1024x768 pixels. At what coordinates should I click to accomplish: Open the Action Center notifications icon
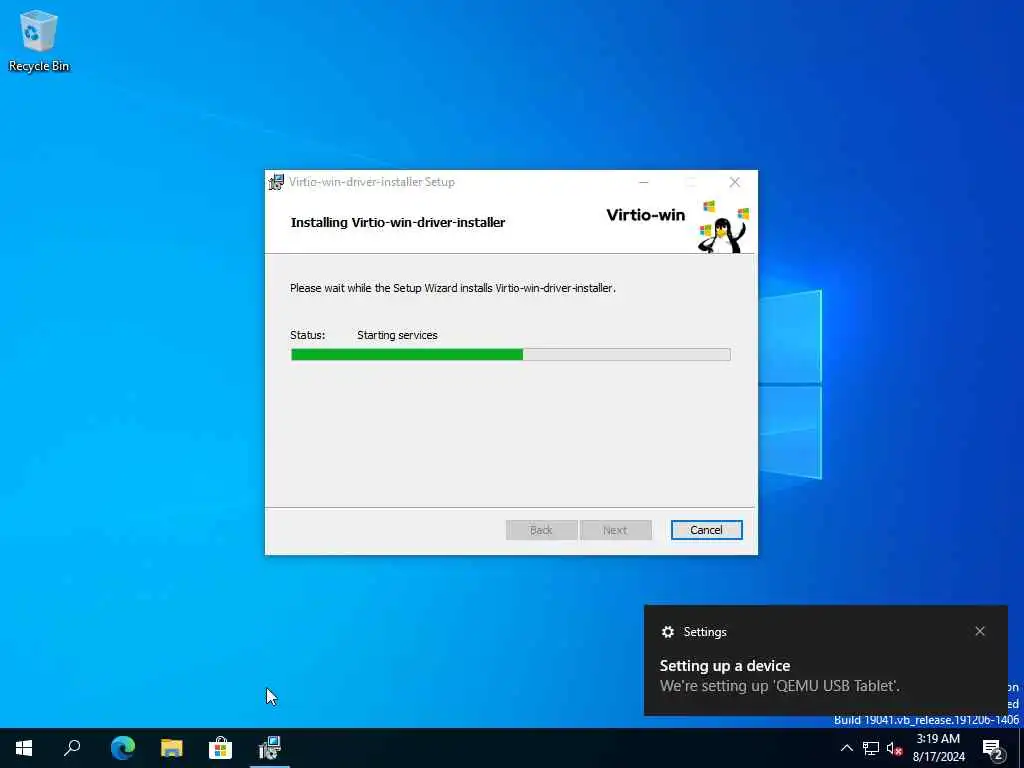[993, 748]
